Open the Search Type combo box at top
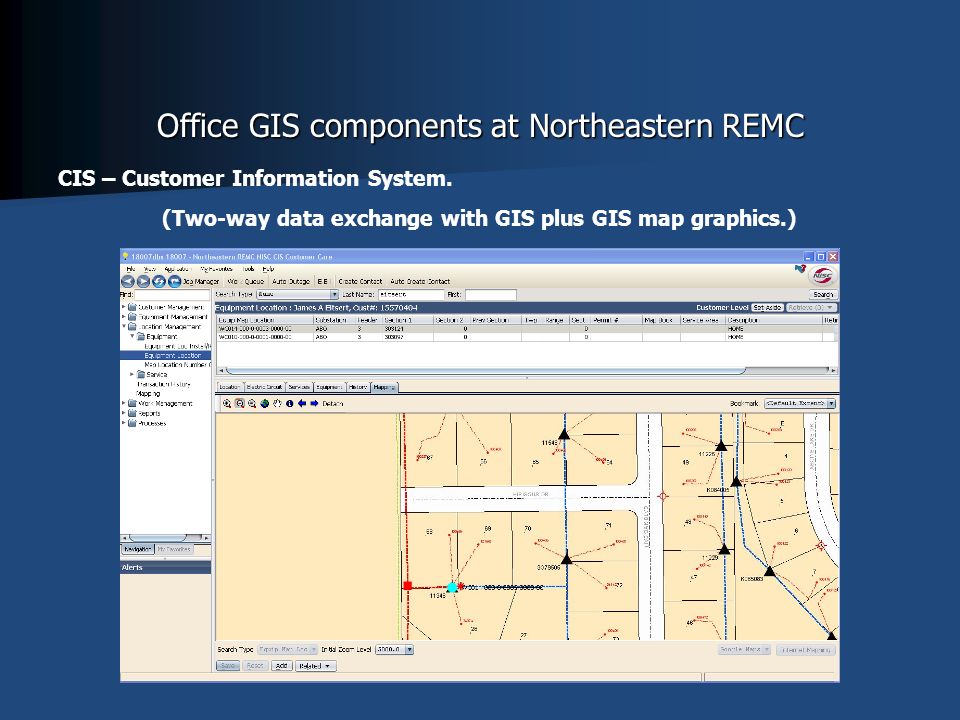This screenshot has width=960, height=720. click(x=298, y=294)
